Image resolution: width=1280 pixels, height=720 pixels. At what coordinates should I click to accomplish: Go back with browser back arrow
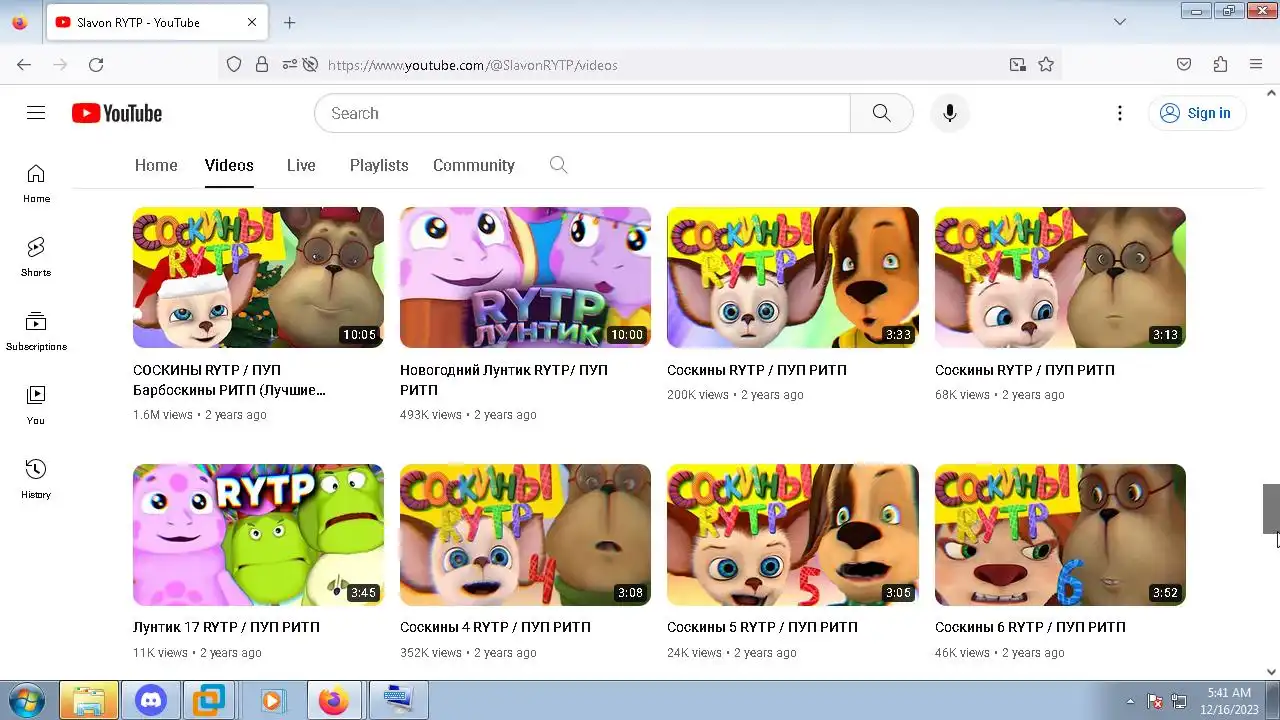point(24,64)
